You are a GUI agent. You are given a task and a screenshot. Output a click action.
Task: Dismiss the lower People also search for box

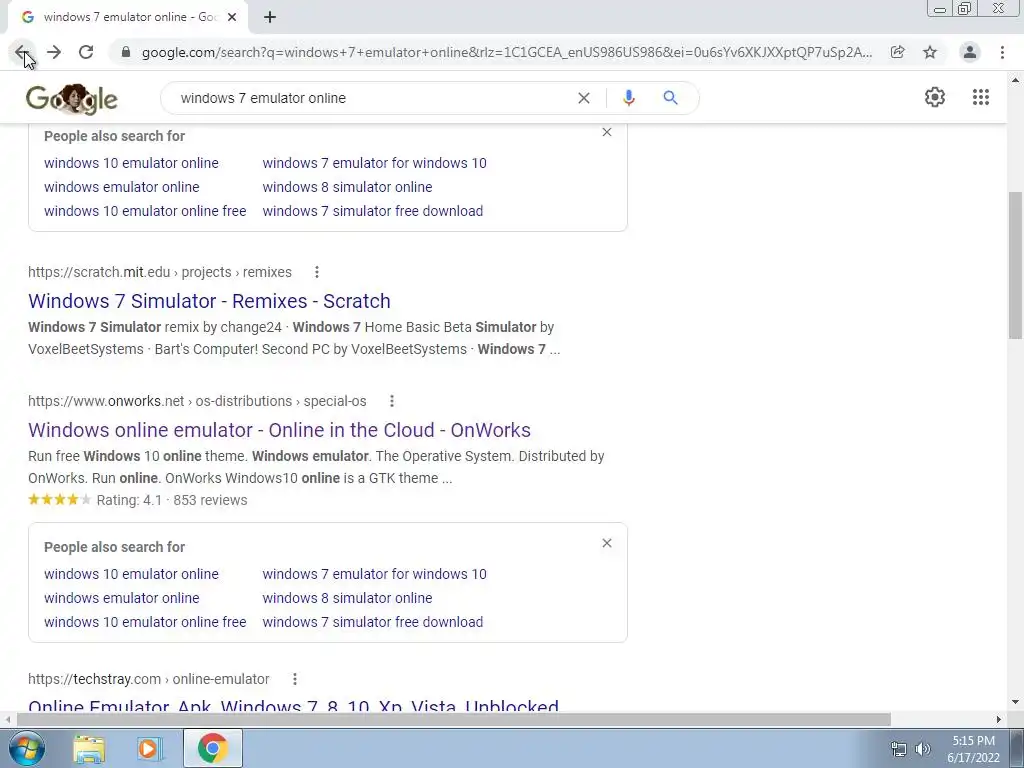click(607, 543)
